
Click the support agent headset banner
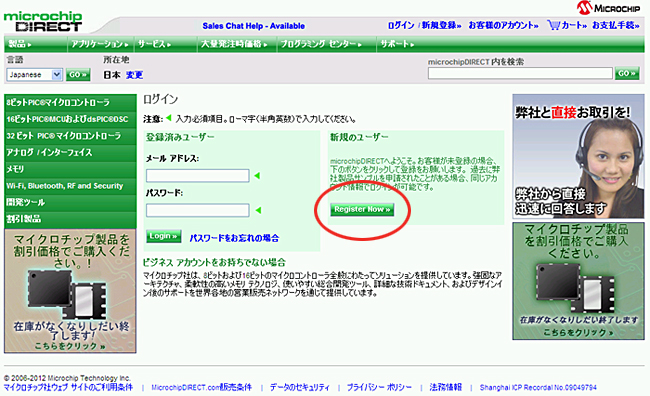click(x=578, y=156)
